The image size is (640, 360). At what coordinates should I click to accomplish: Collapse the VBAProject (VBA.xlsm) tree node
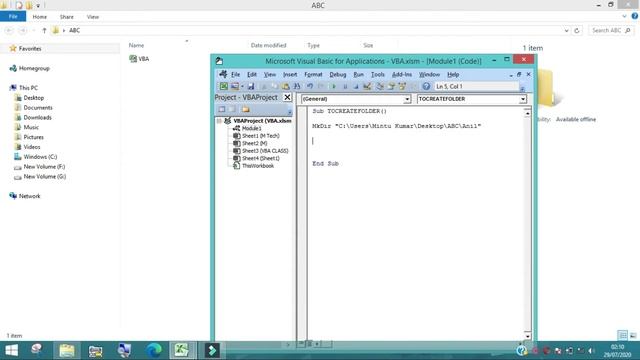tap(219, 121)
